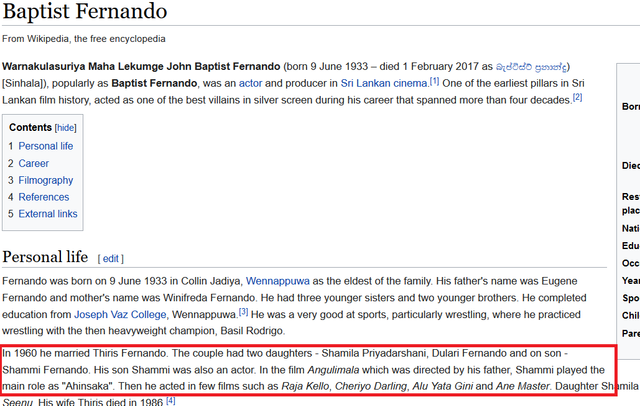
Task: Jump to Filmography in Contents
Action: pyautogui.click(x=46, y=180)
